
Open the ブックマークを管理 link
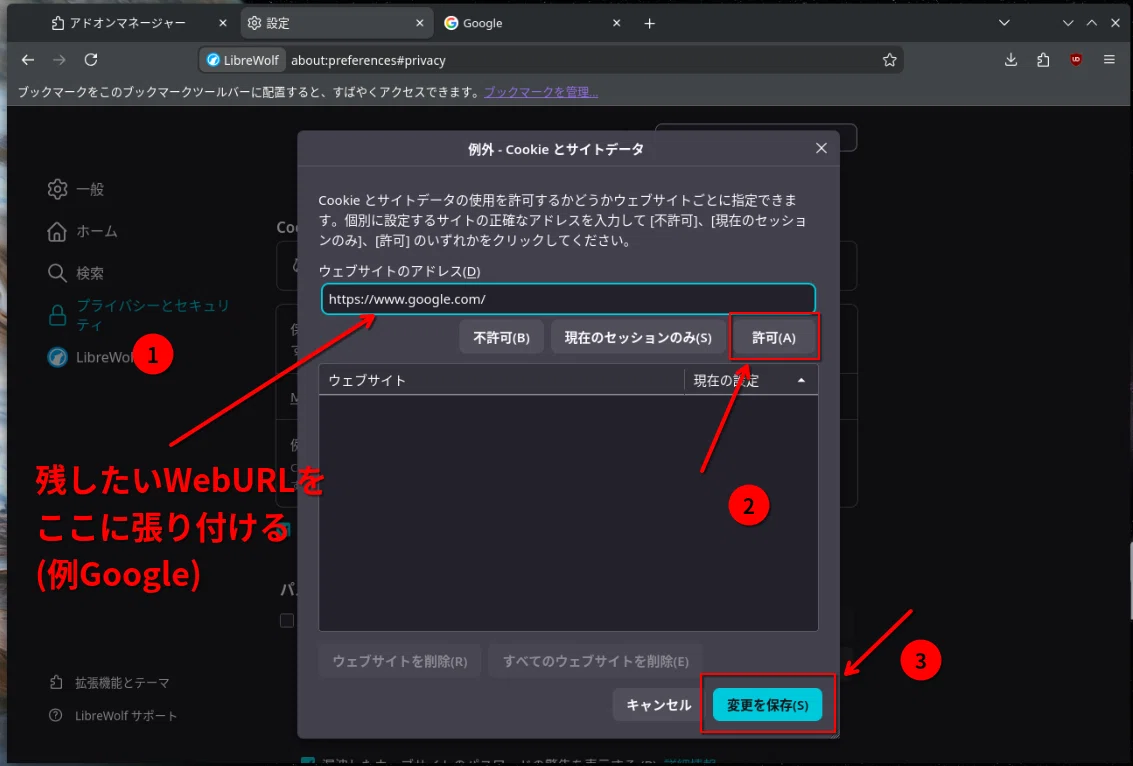(x=540, y=92)
